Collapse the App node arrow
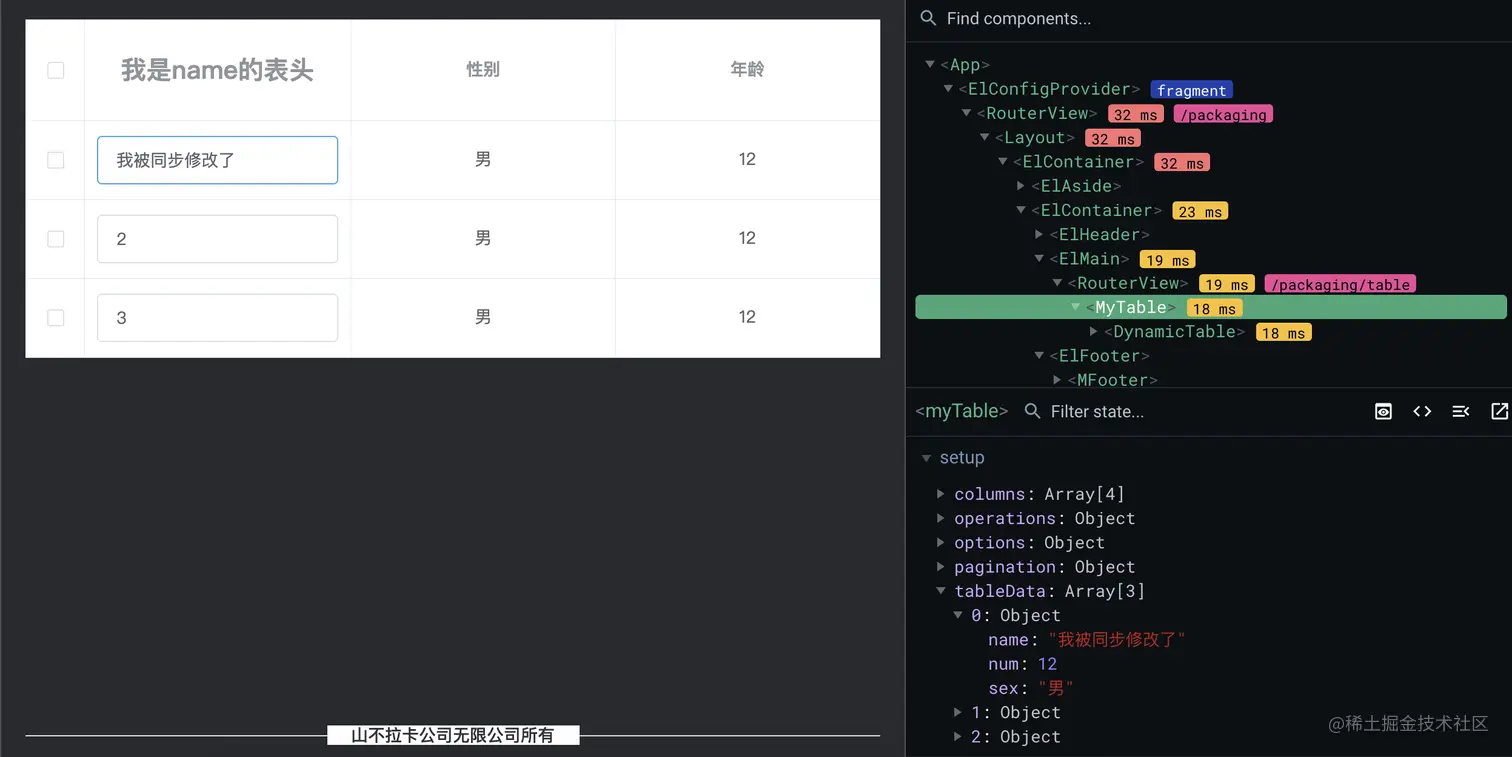 coord(930,65)
